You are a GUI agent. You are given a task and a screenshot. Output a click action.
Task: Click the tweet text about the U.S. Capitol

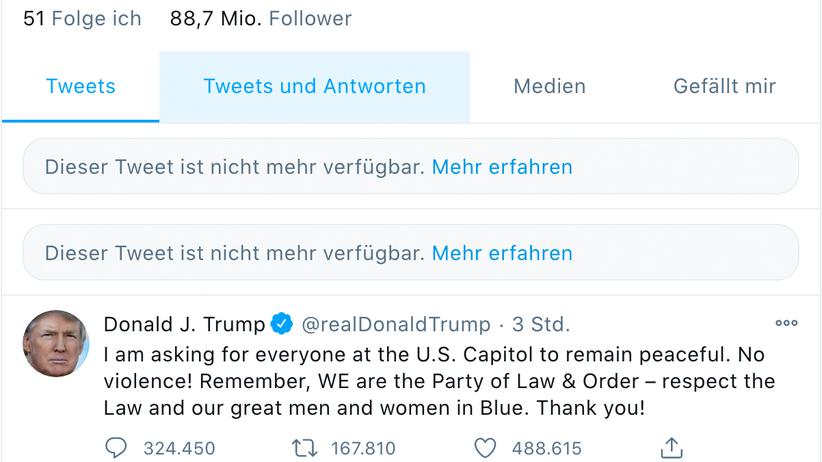439,381
